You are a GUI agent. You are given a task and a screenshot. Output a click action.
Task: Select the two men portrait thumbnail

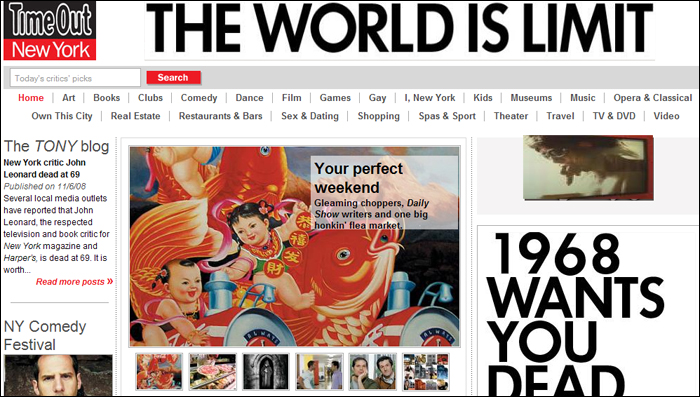click(x=372, y=372)
